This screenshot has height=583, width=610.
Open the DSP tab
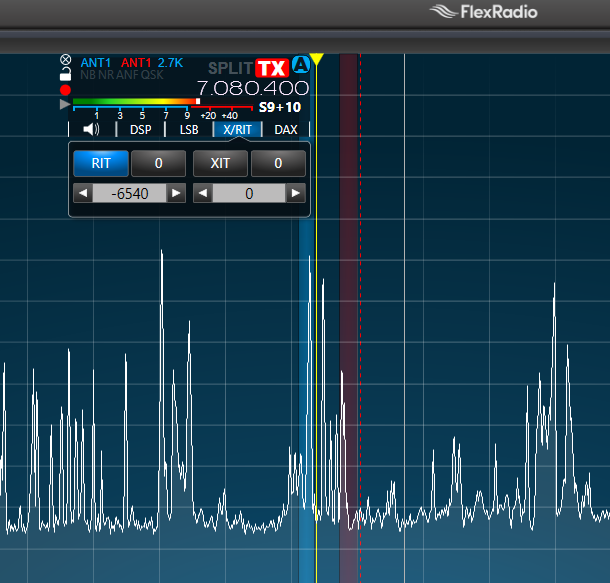pyautogui.click(x=140, y=130)
